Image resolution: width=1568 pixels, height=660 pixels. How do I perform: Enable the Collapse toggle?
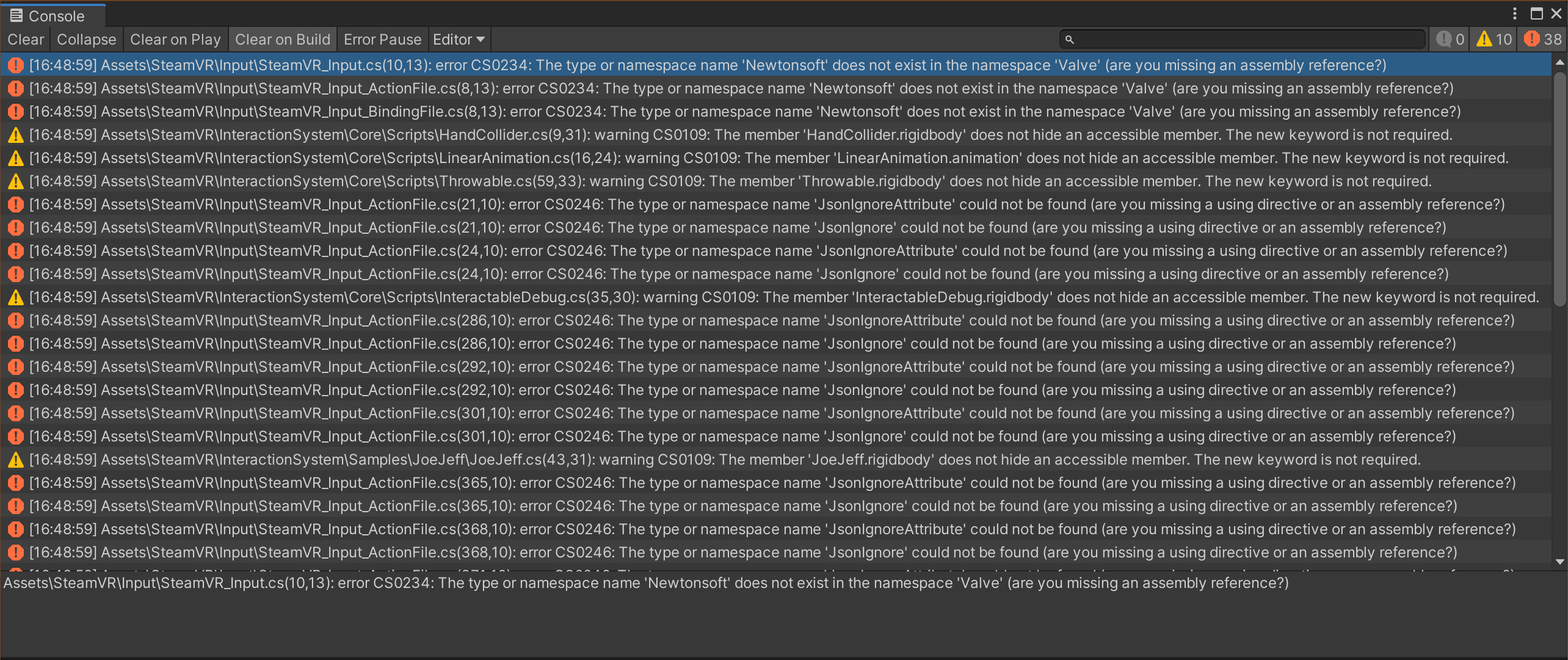pyautogui.click(x=86, y=38)
